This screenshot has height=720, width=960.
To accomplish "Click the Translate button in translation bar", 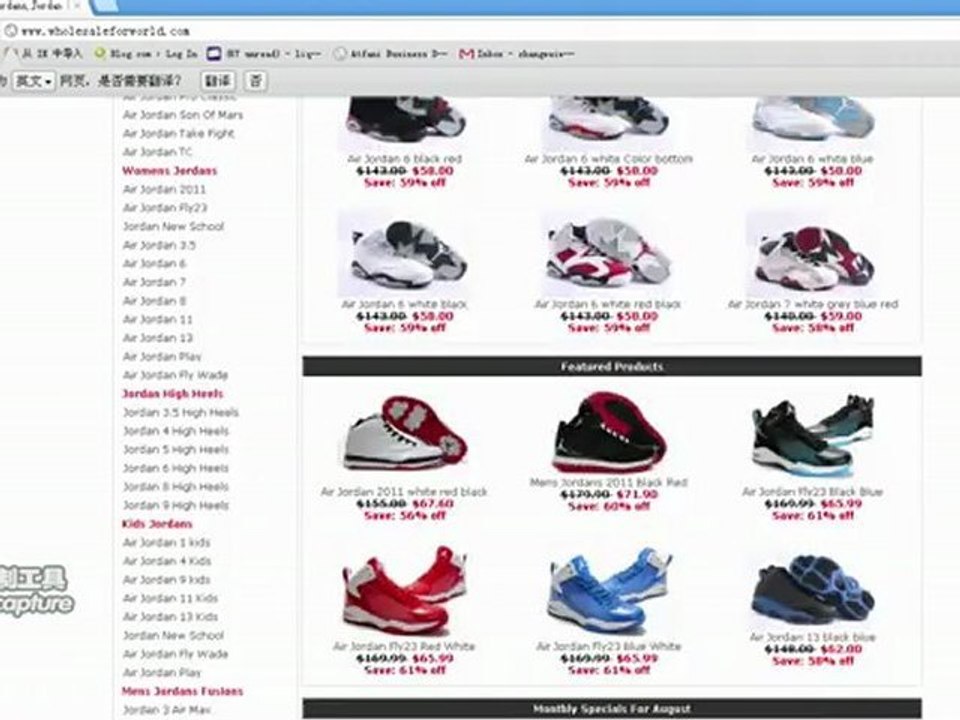I will pyautogui.click(x=217, y=81).
